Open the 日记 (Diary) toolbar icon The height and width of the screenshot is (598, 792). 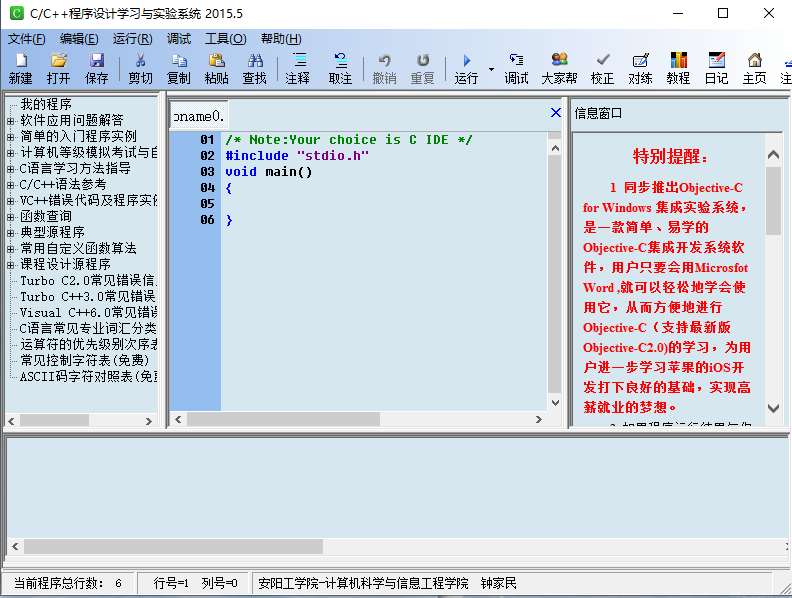click(x=716, y=67)
